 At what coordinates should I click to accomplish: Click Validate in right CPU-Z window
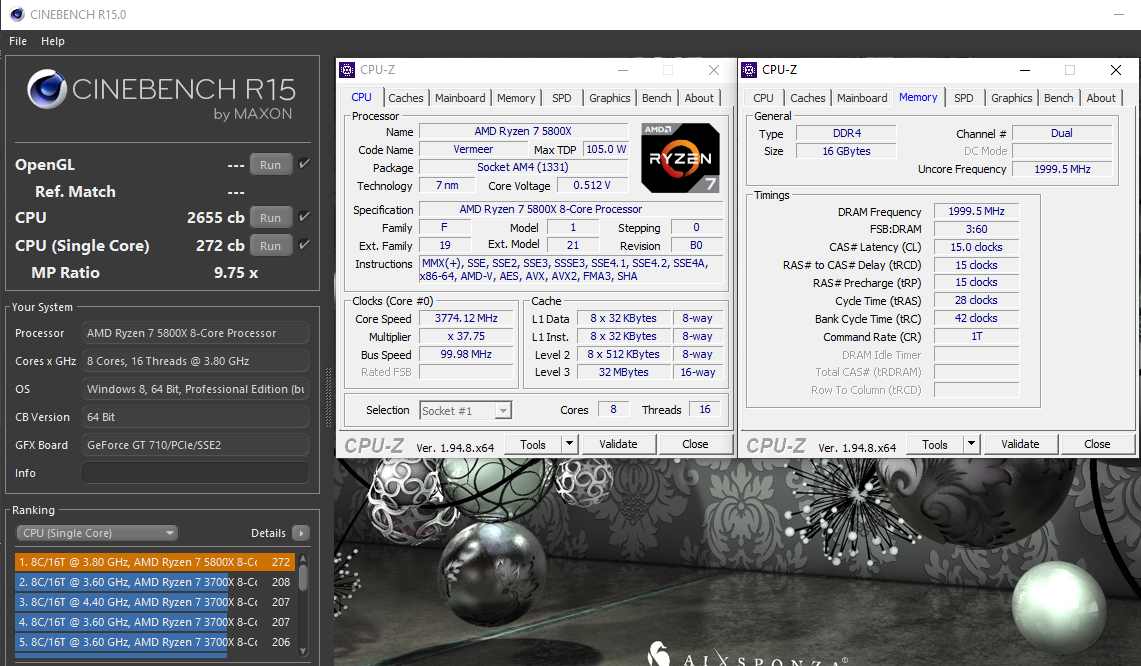tap(1020, 444)
